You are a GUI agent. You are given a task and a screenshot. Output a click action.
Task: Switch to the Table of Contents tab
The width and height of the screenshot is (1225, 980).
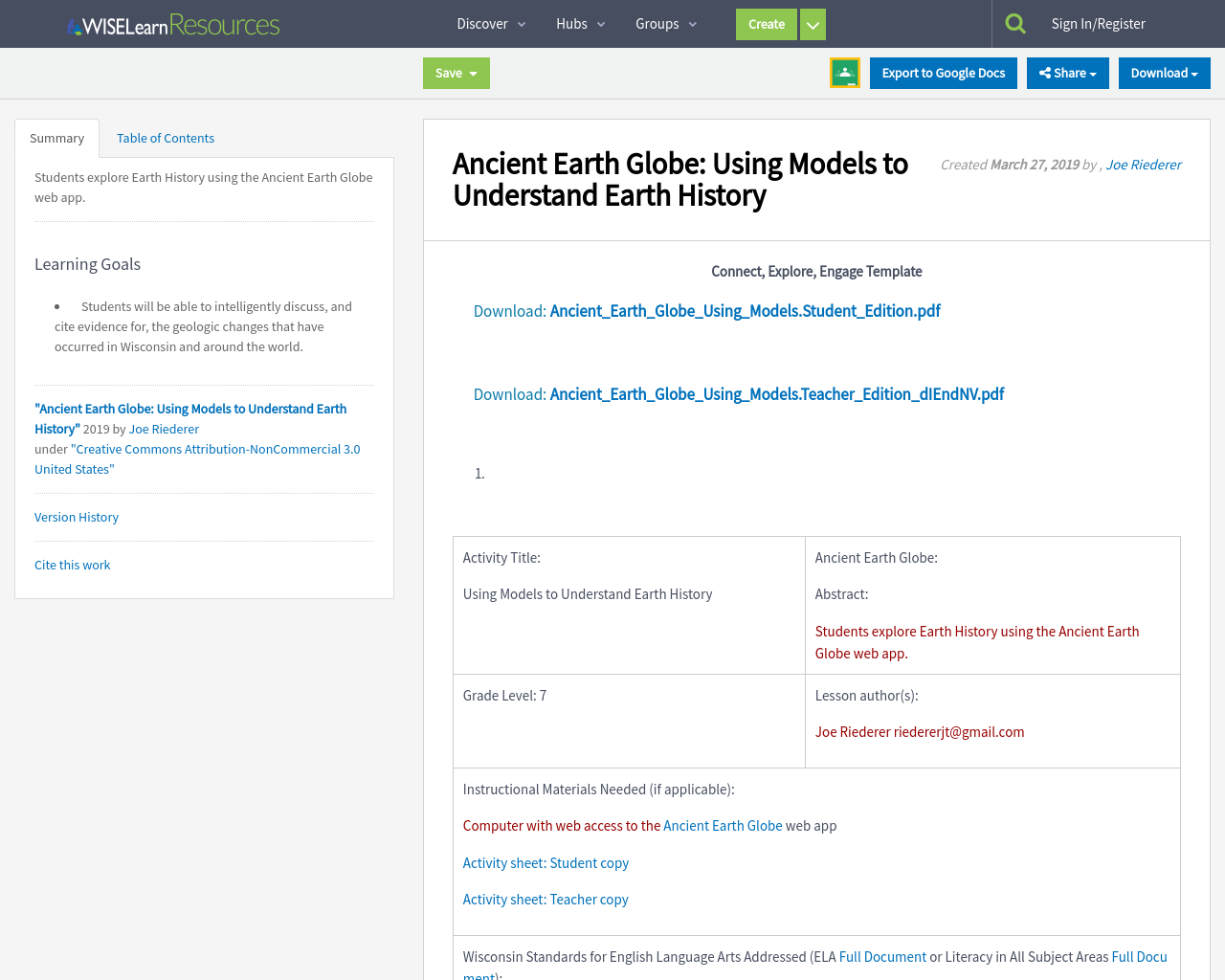(165, 137)
